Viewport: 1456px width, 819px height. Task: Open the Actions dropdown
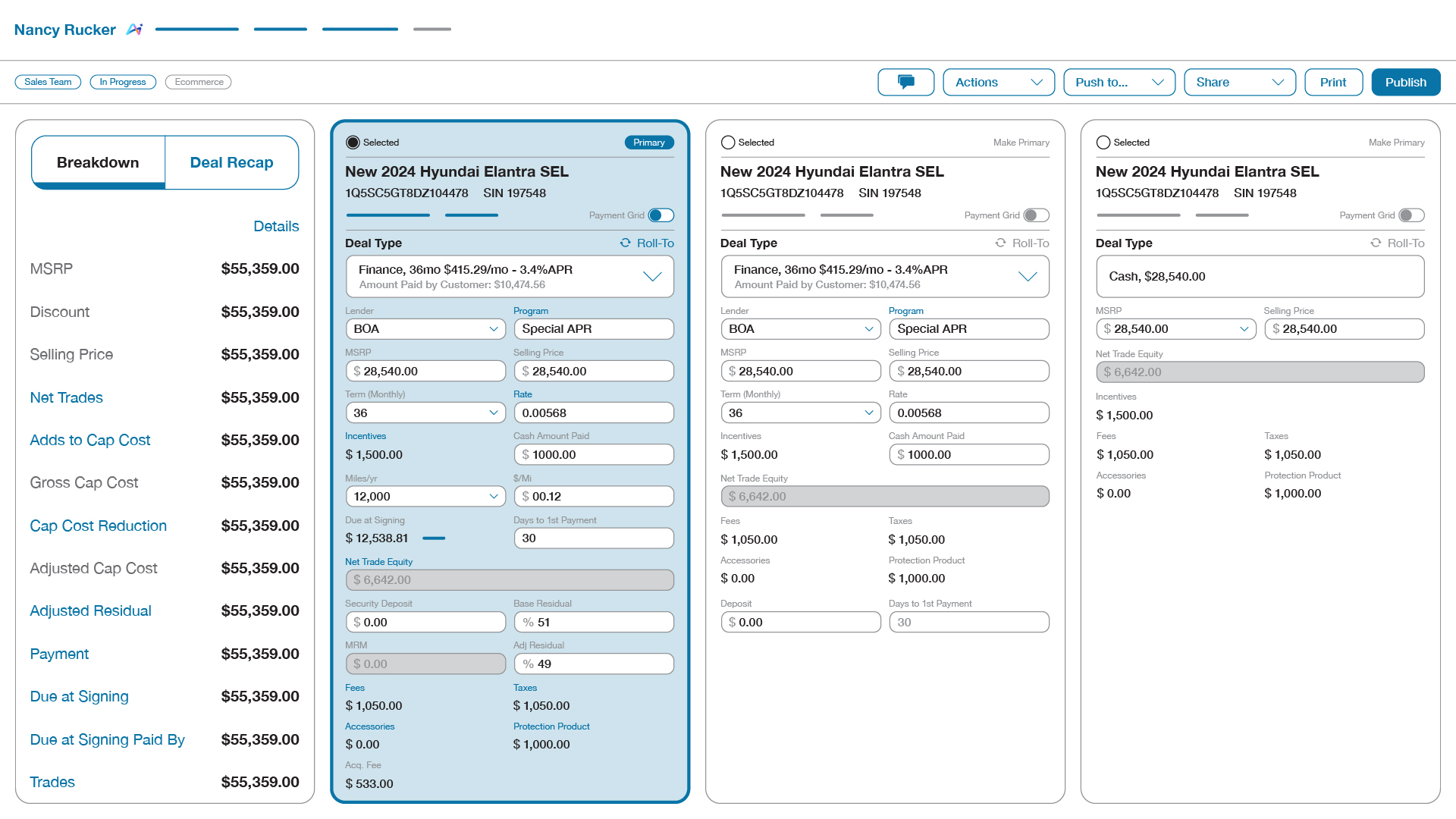999,82
